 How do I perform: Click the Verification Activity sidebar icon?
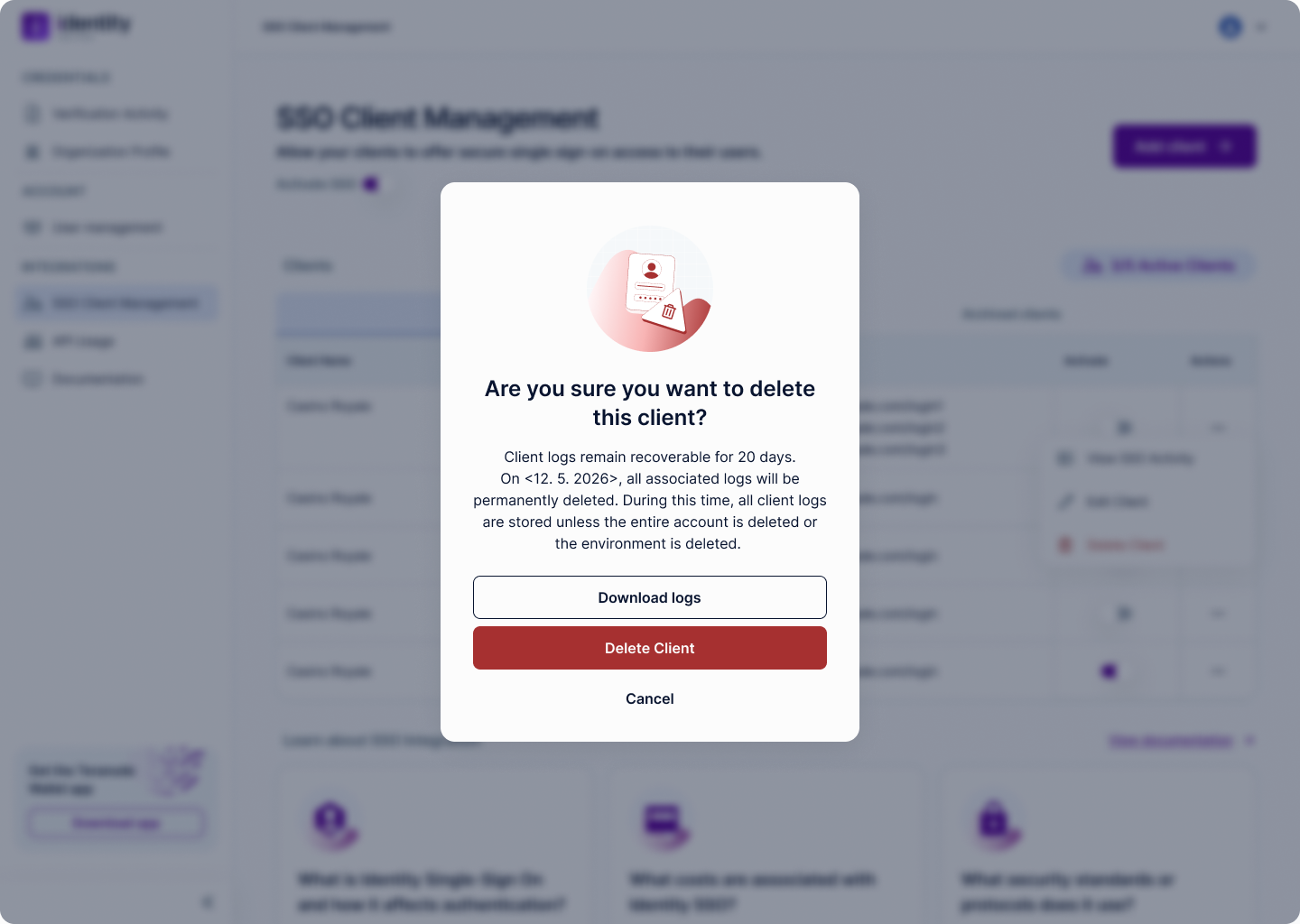pyautogui.click(x=33, y=114)
